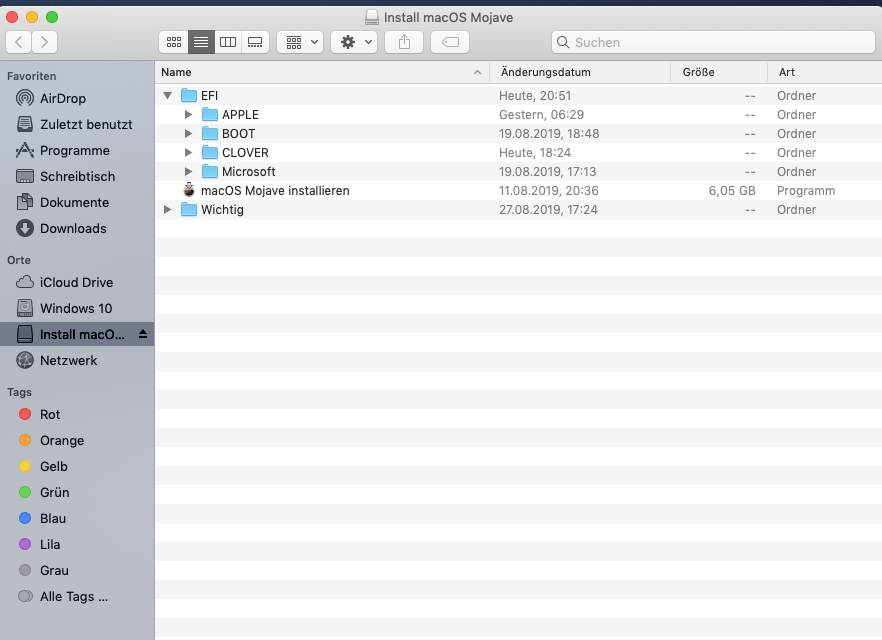Screen dimensions: 882x640
Task: Select the Lila tag
Action: [77, 544]
